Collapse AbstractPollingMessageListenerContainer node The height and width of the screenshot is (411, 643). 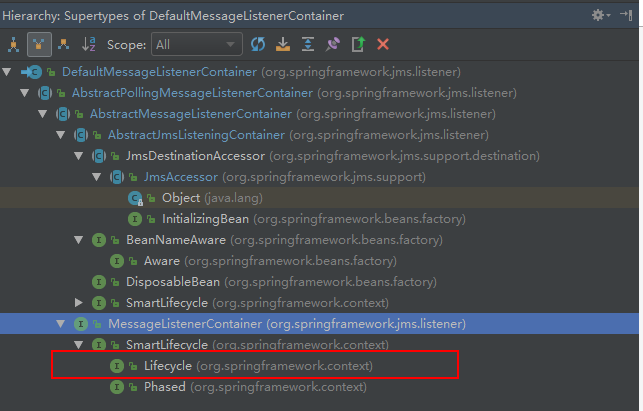click(25, 93)
